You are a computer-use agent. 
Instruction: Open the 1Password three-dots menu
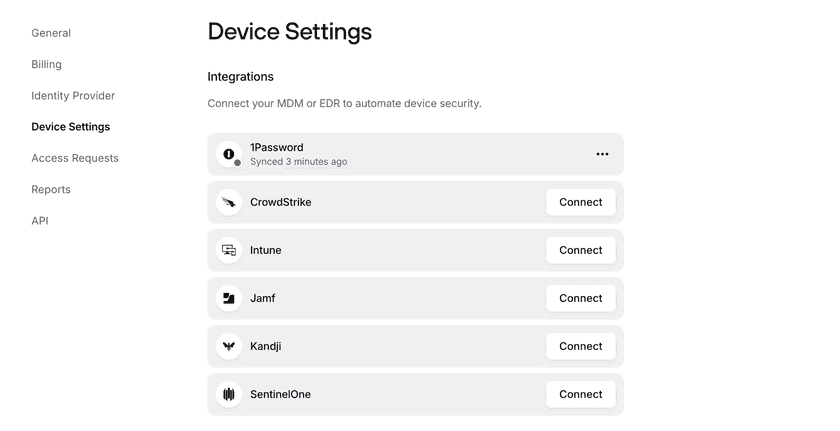[x=602, y=154]
